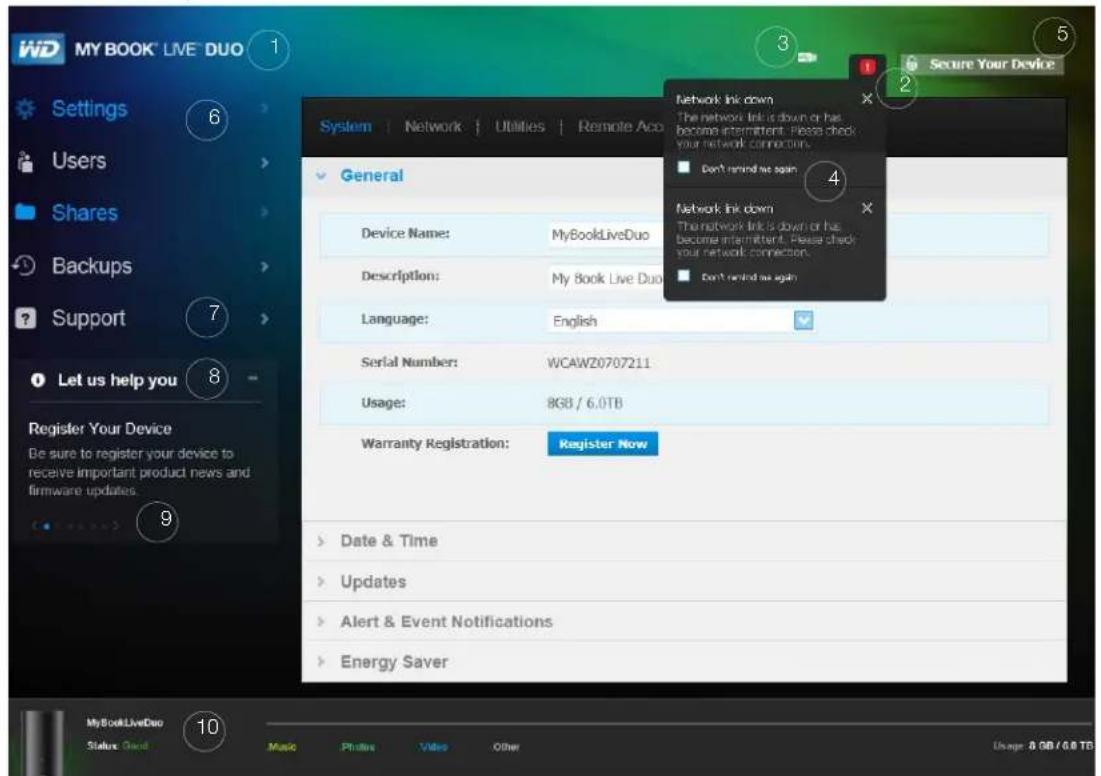This screenshot has height=776, width=1101.
Task: Open Support in the sidebar
Action: click(x=88, y=318)
